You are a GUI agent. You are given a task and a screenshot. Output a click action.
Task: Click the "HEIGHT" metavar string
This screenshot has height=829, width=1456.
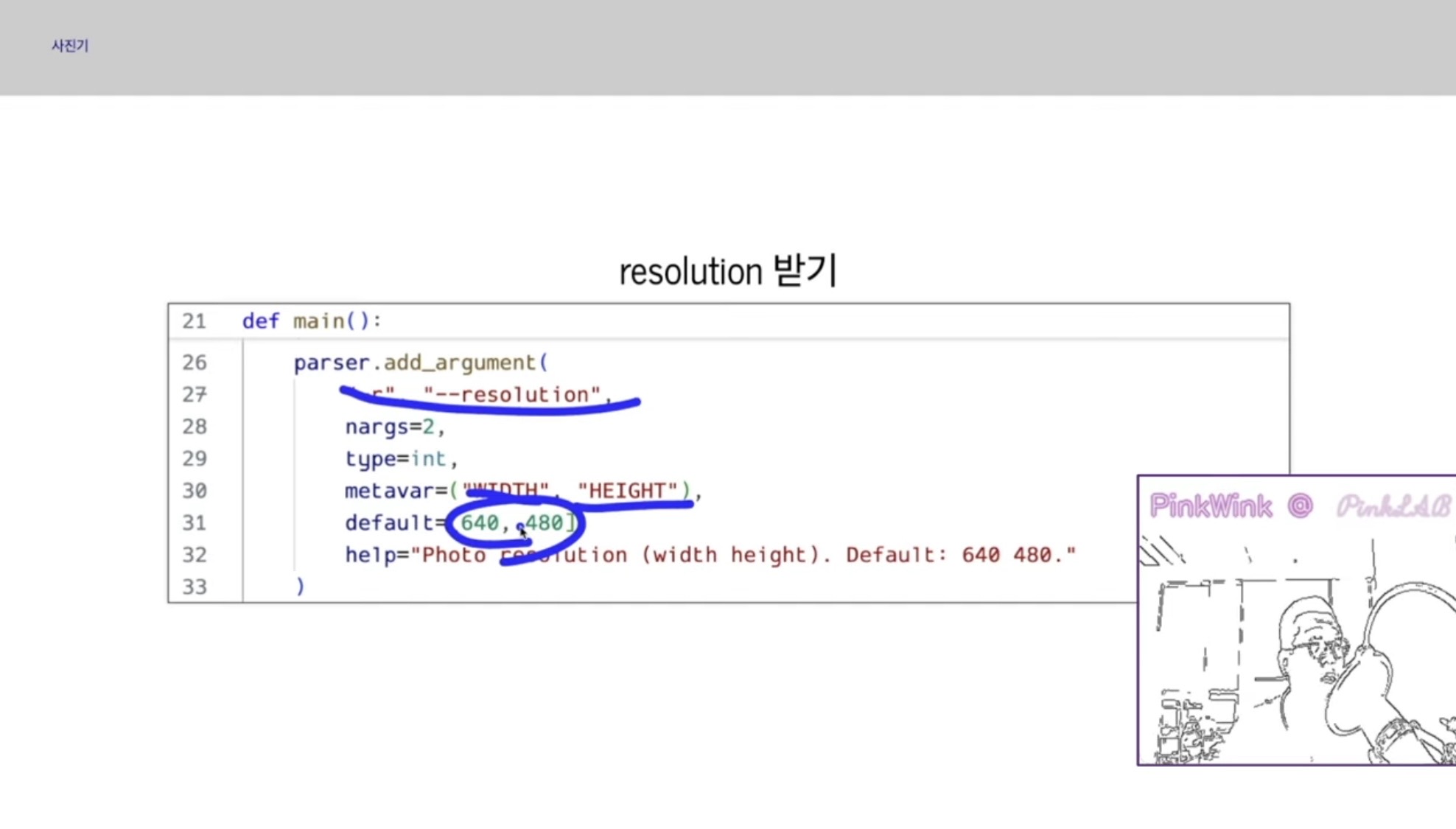(x=627, y=491)
